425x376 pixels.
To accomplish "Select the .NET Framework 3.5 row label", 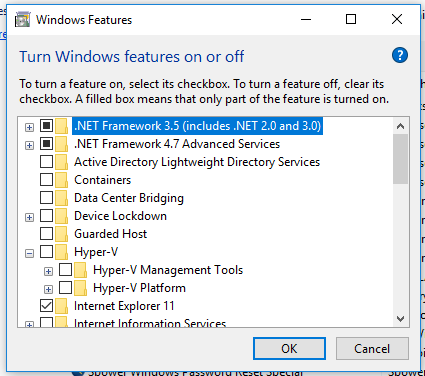I will [x=197, y=126].
